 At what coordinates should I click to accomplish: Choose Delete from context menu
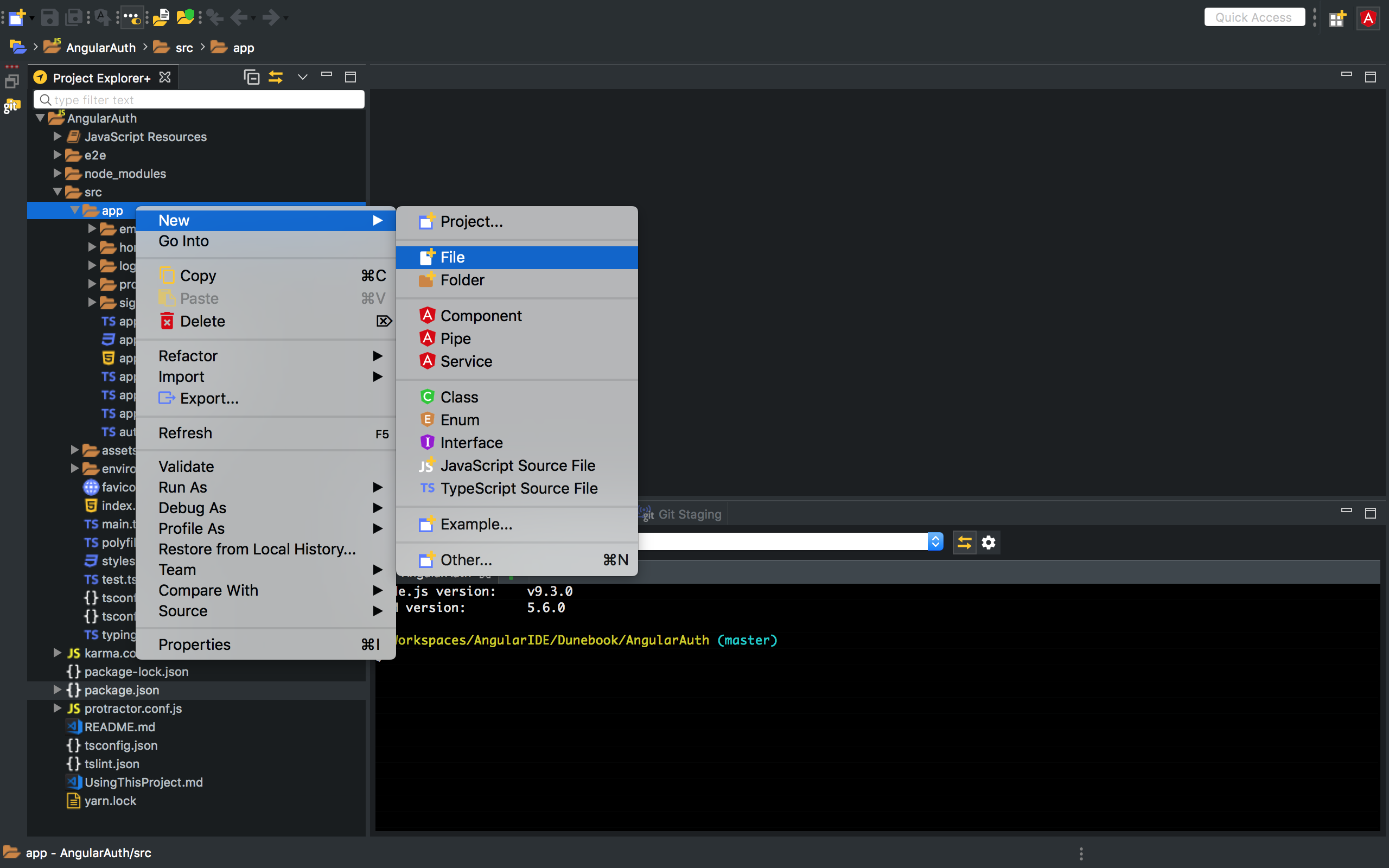[266, 321]
